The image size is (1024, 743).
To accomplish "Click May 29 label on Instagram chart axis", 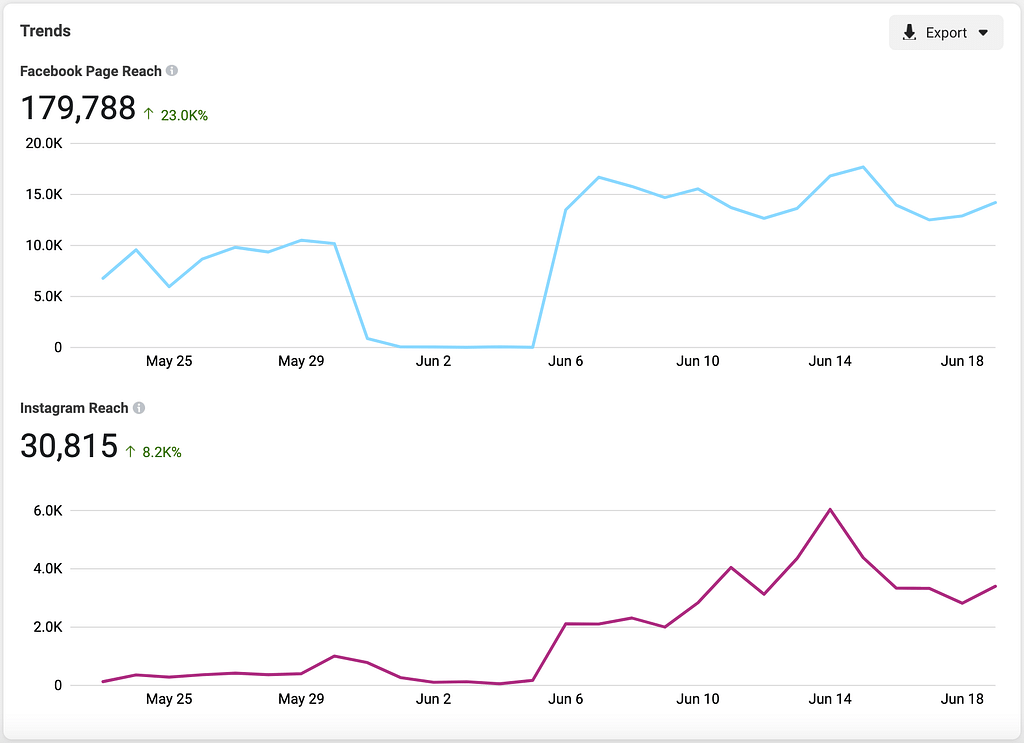I will tap(301, 699).
